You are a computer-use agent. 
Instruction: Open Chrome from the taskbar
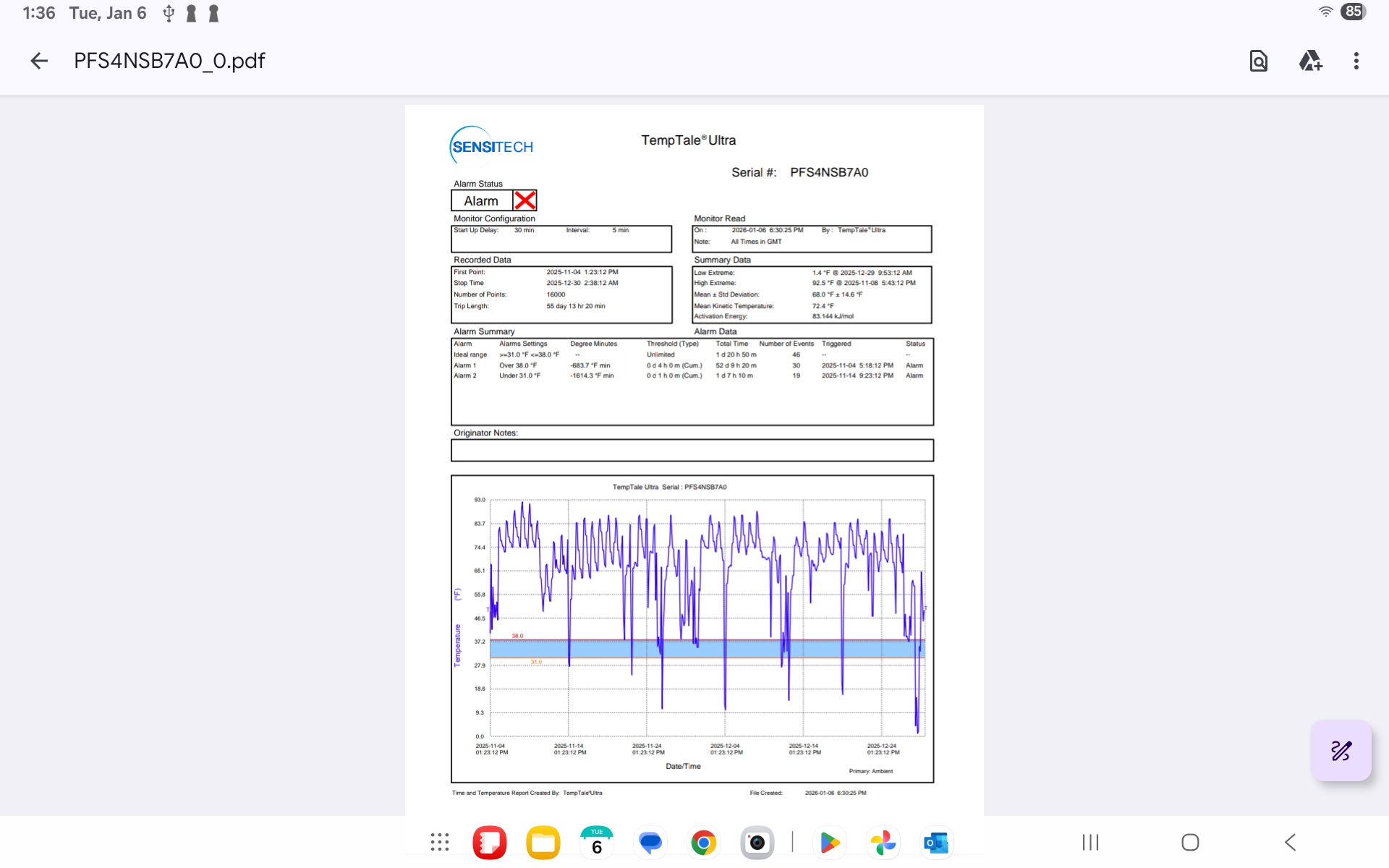coord(703,843)
